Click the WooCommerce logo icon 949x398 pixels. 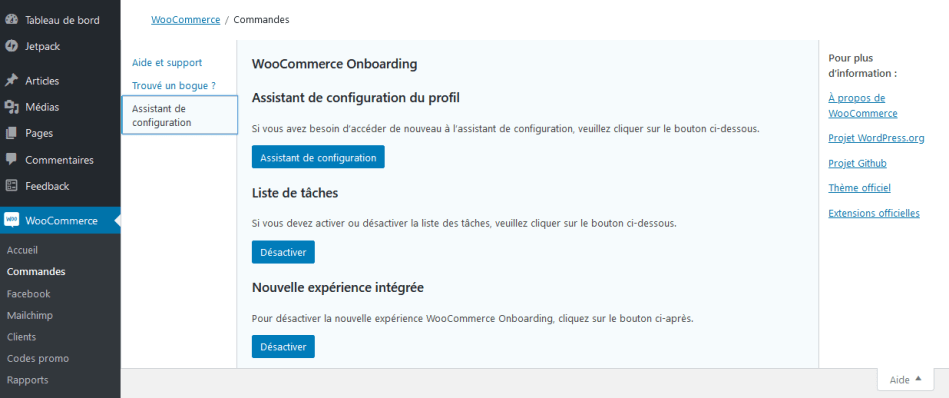11,220
